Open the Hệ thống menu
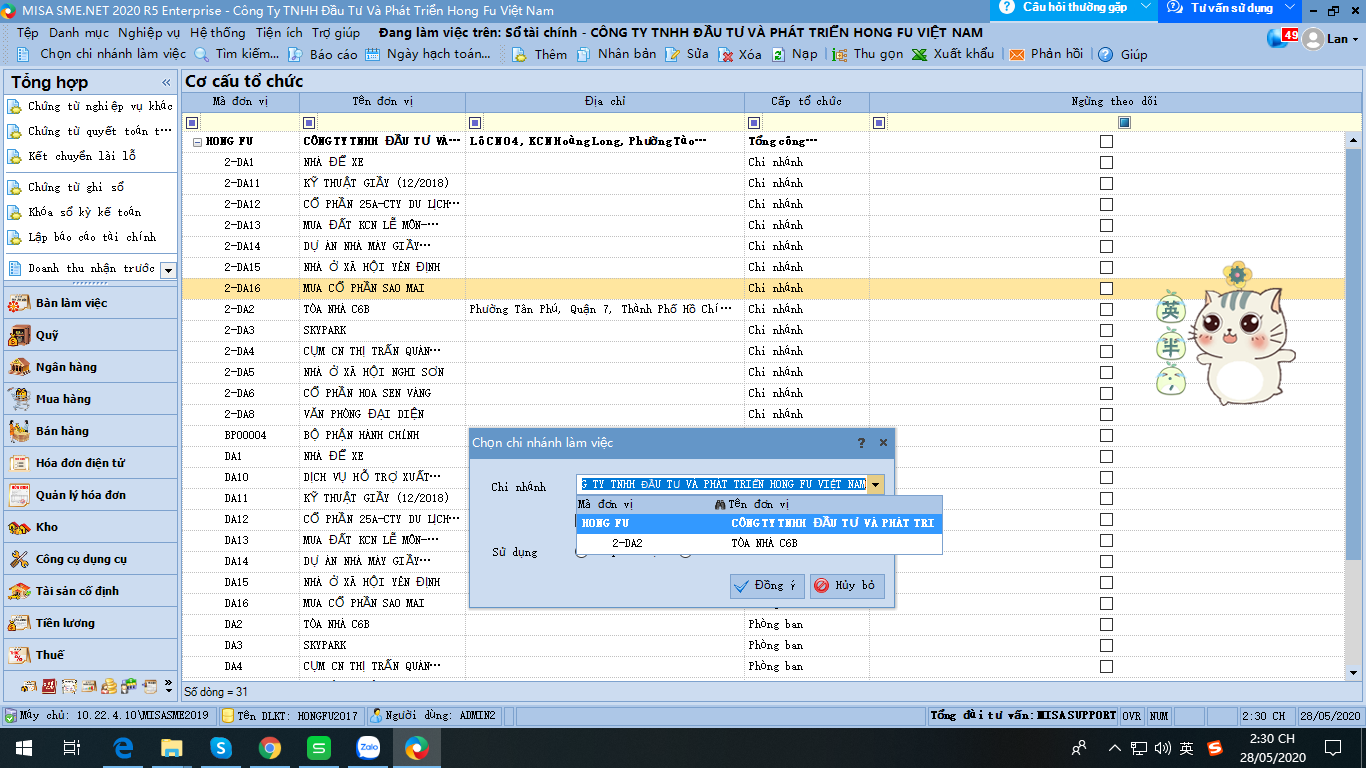Image resolution: width=1366 pixels, height=768 pixels. [217, 33]
